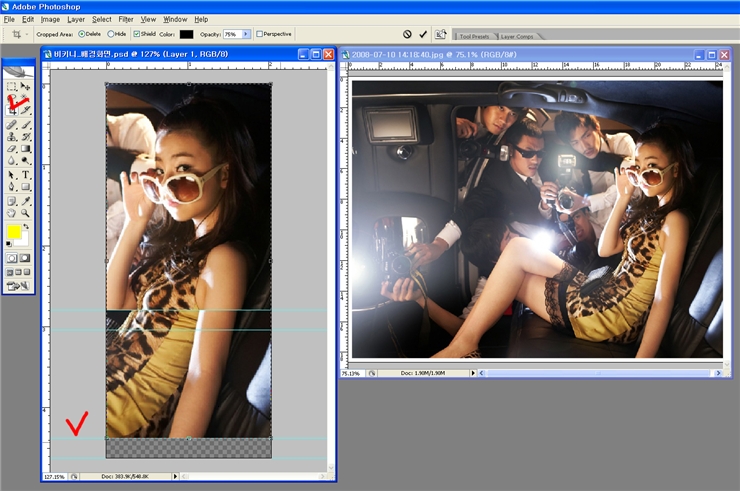Select the History Brush tool
The width and height of the screenshot is (740, 491).
[x=25, y=137]
